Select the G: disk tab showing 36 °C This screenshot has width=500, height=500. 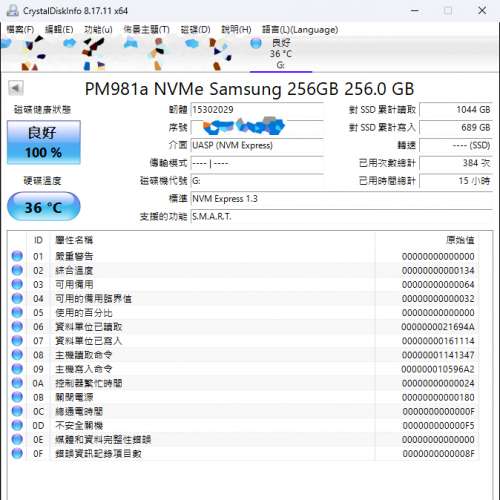281,54
